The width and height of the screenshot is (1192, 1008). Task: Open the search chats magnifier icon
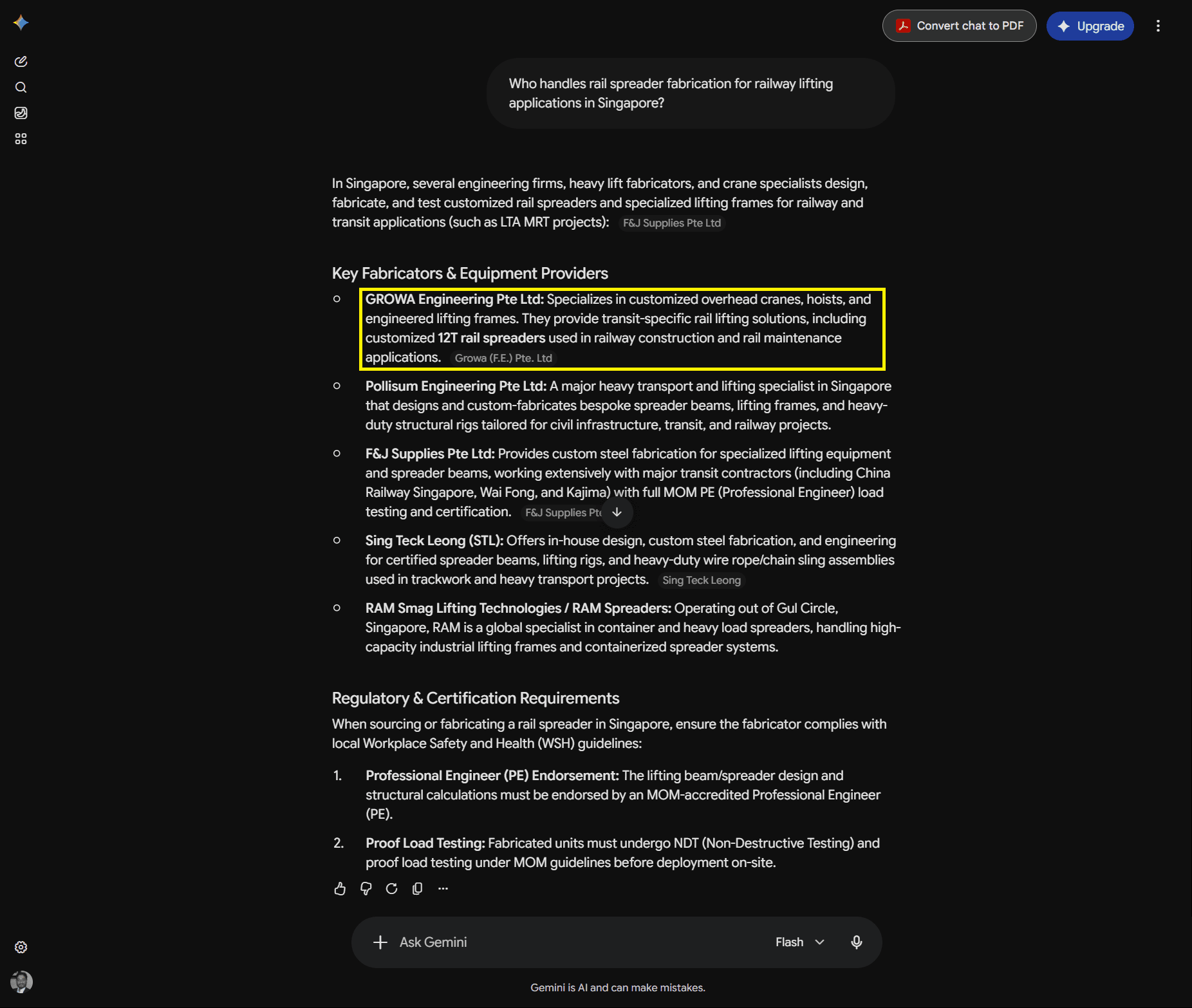[21, 88]
